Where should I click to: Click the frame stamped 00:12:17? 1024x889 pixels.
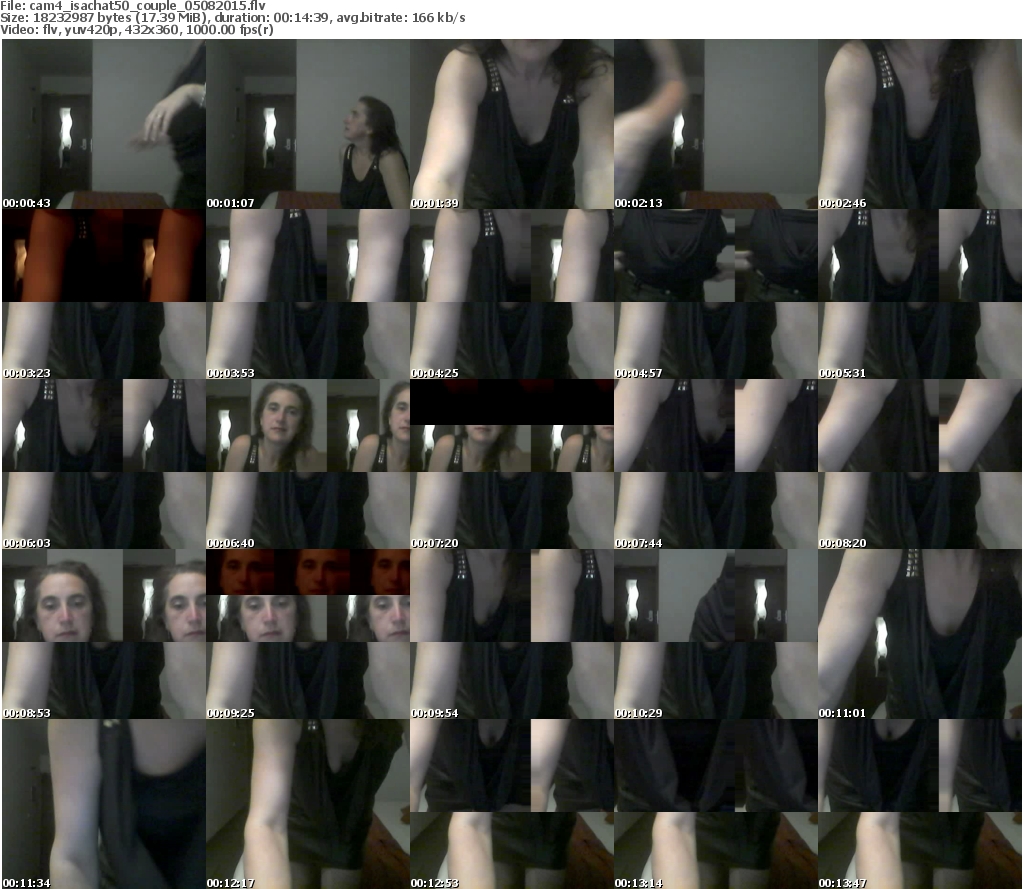[x=308, y=803]
